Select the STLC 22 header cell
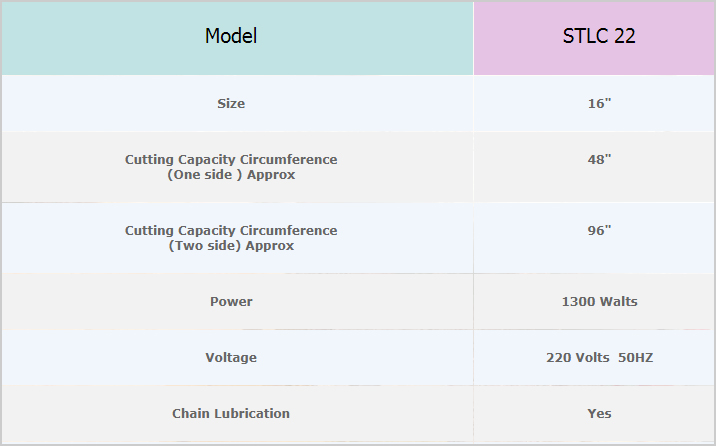Viewport: 716px width, 446px height. [x=599, y=36]
